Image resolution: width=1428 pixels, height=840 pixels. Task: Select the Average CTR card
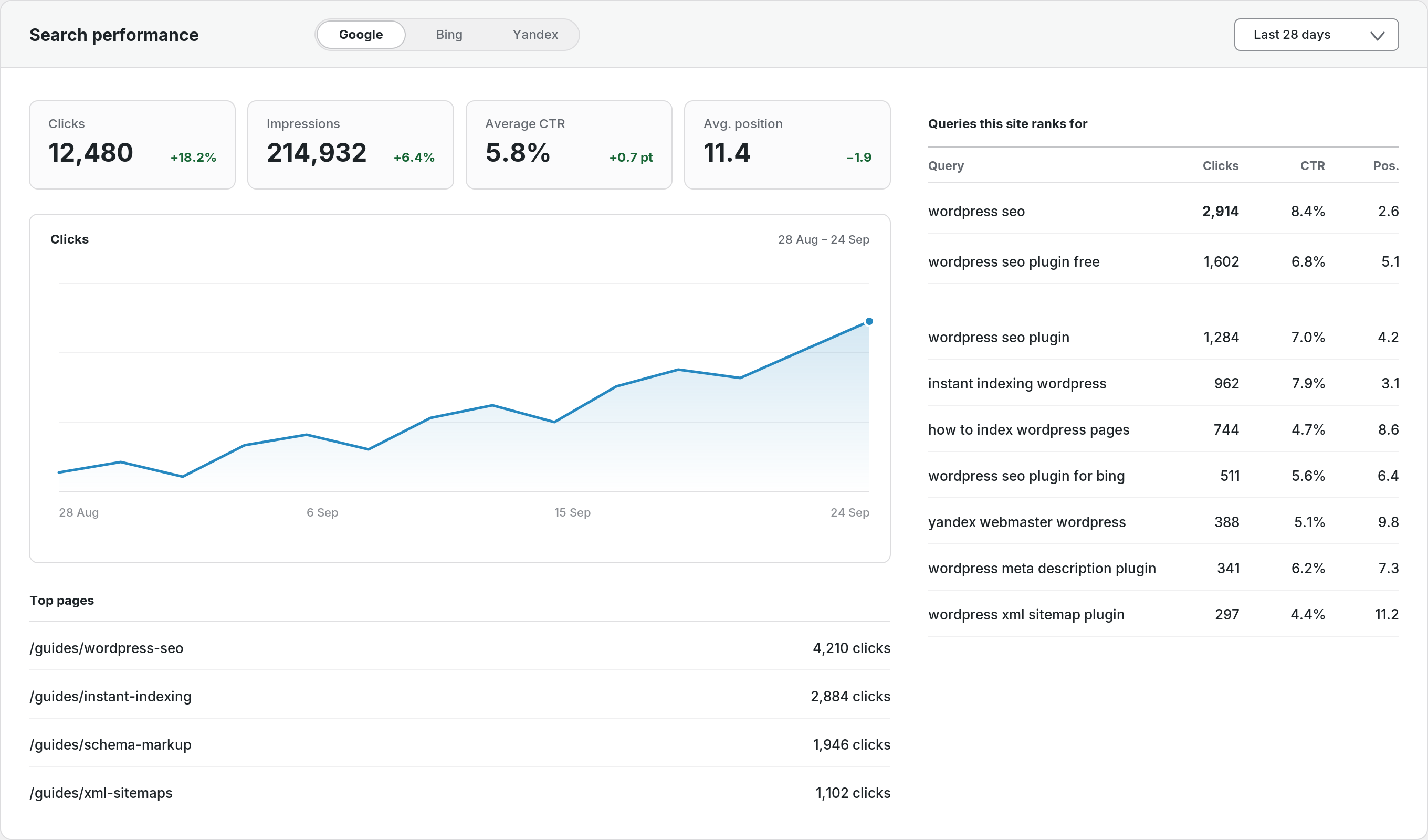coord(569,145)
